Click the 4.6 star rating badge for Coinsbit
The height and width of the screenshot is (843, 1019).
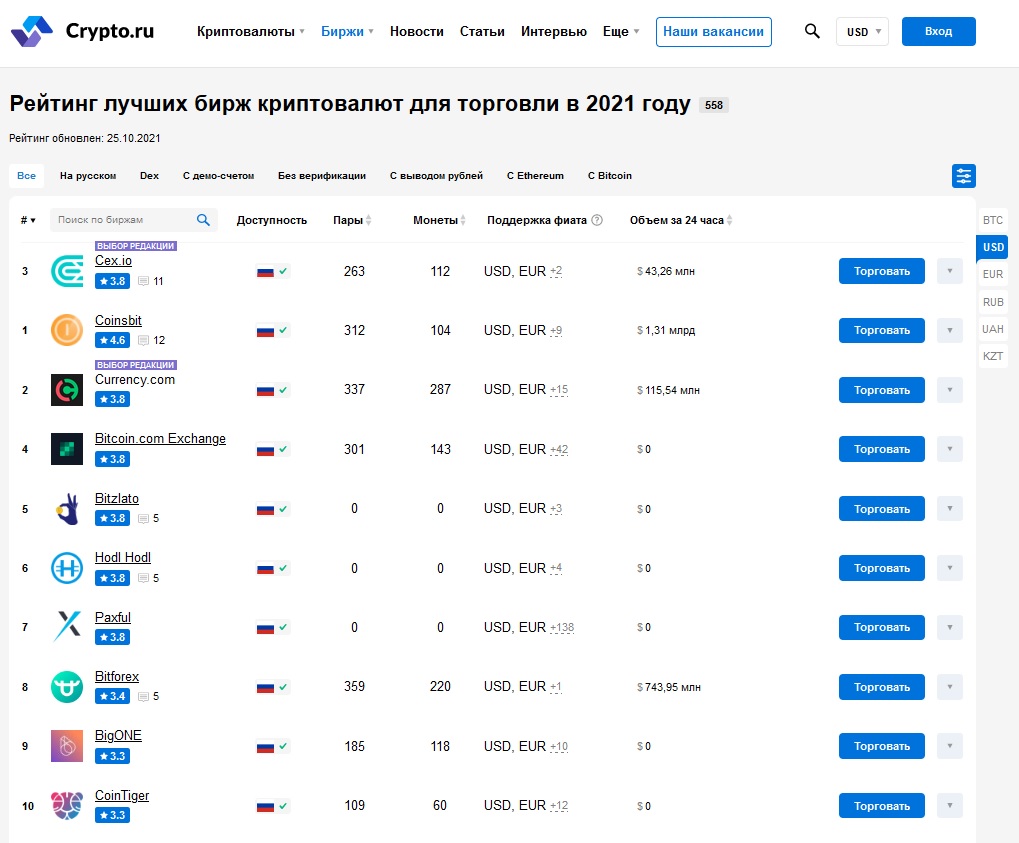coord(112,340)
